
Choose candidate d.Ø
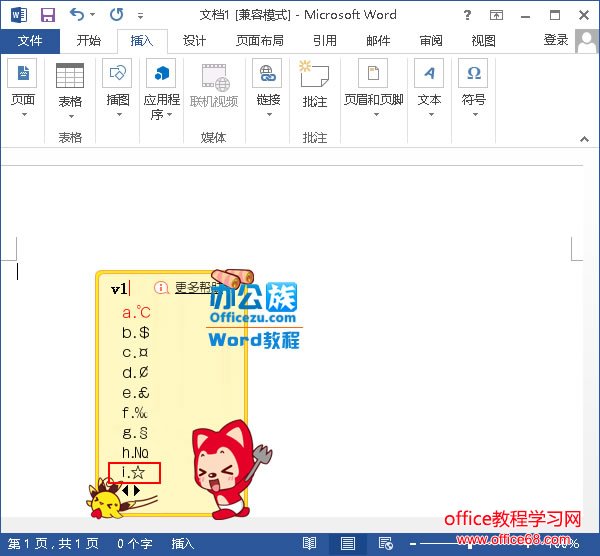(135, 372)
